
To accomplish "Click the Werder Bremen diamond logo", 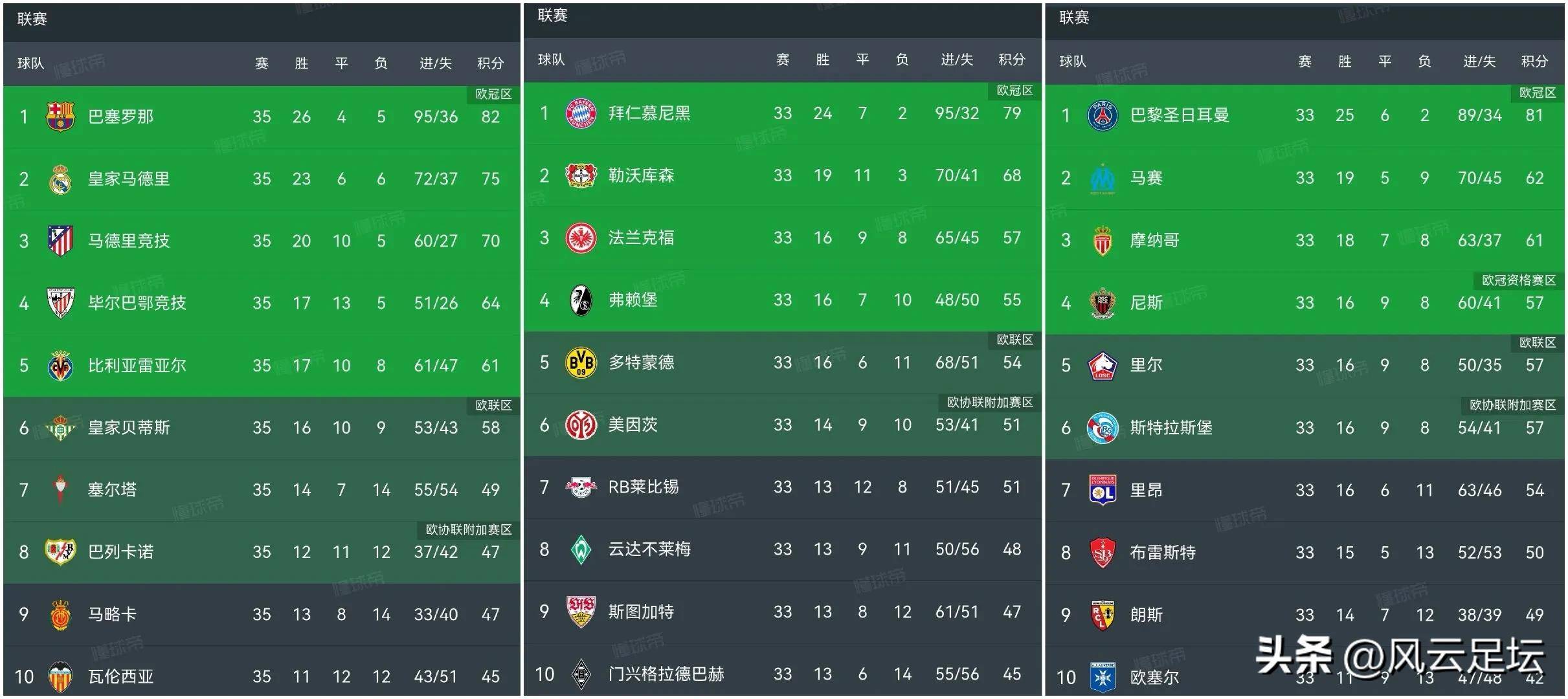I will point(581,550).
